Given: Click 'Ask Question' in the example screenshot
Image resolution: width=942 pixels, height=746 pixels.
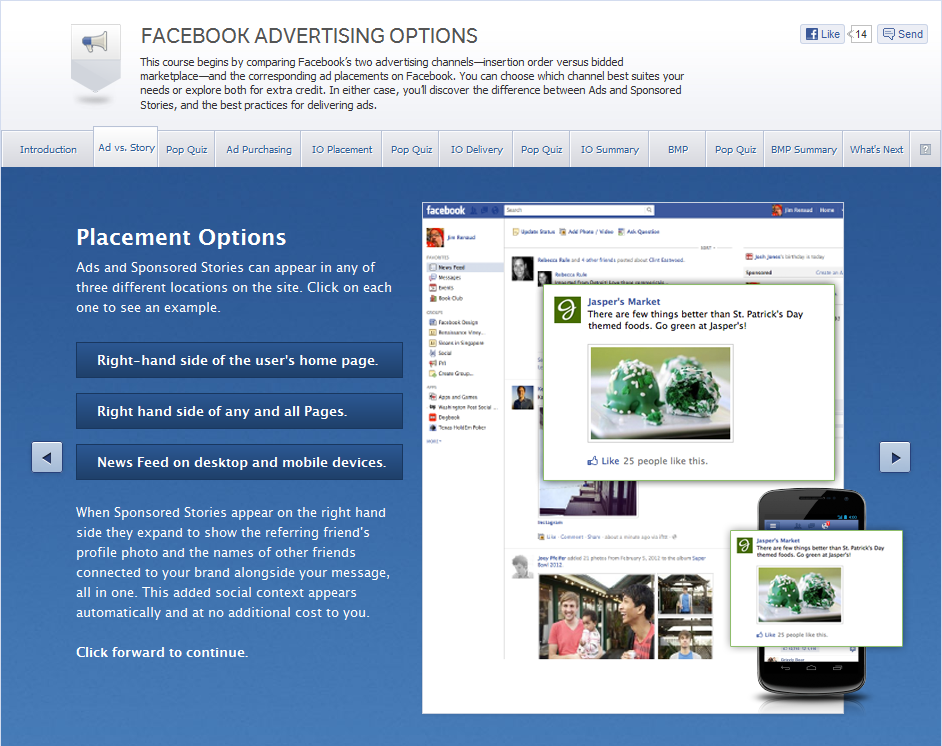Looking at the screenshot, I should (639, 231).
